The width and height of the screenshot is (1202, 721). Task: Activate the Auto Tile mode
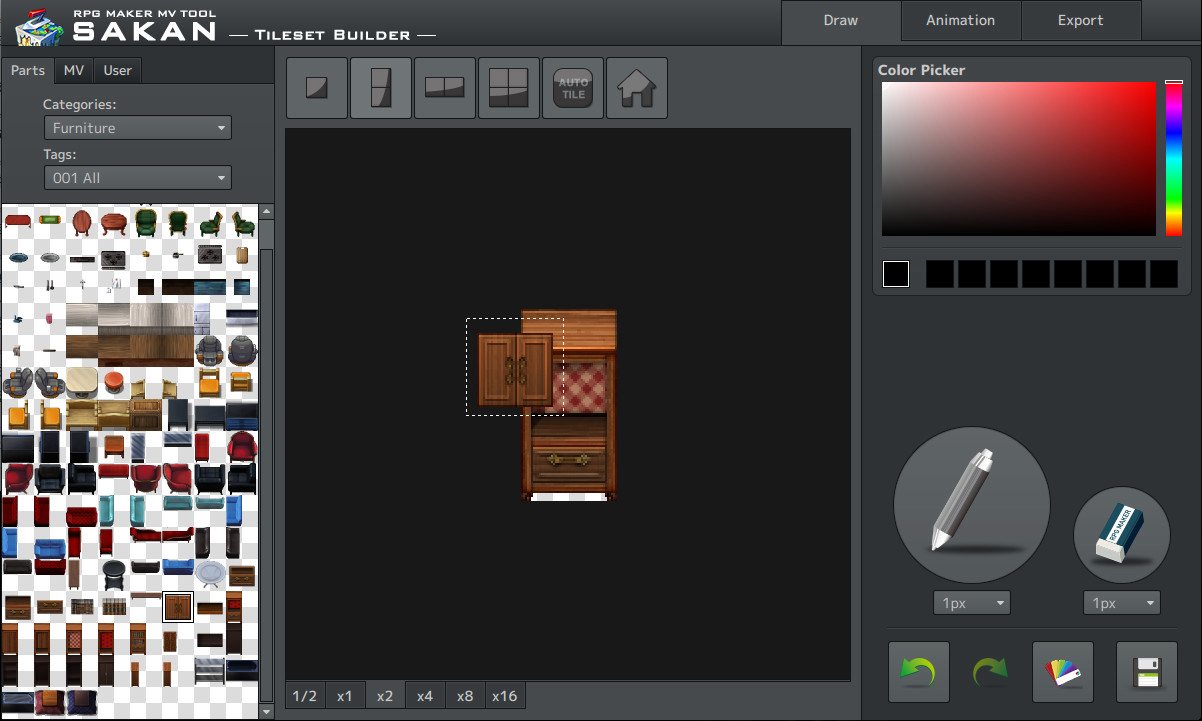click(572, 88)
